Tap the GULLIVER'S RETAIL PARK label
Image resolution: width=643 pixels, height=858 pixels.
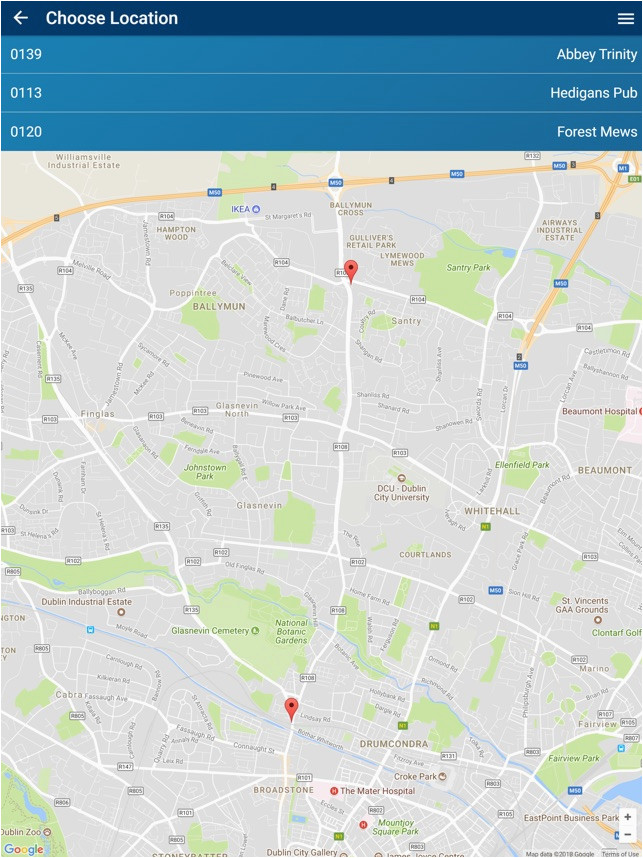372,241
